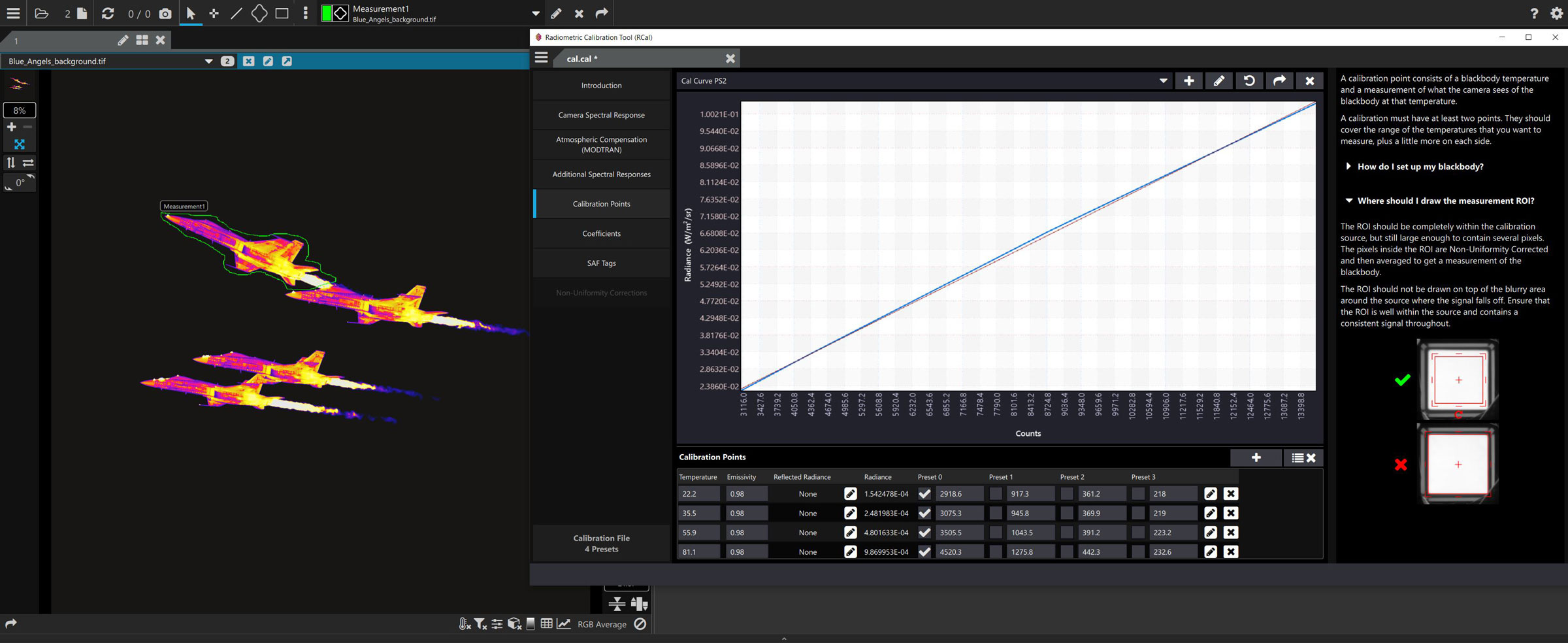
Task: Open the Blue_Angels_background.tif file dropdown
Action: click(x=209, y=61)
